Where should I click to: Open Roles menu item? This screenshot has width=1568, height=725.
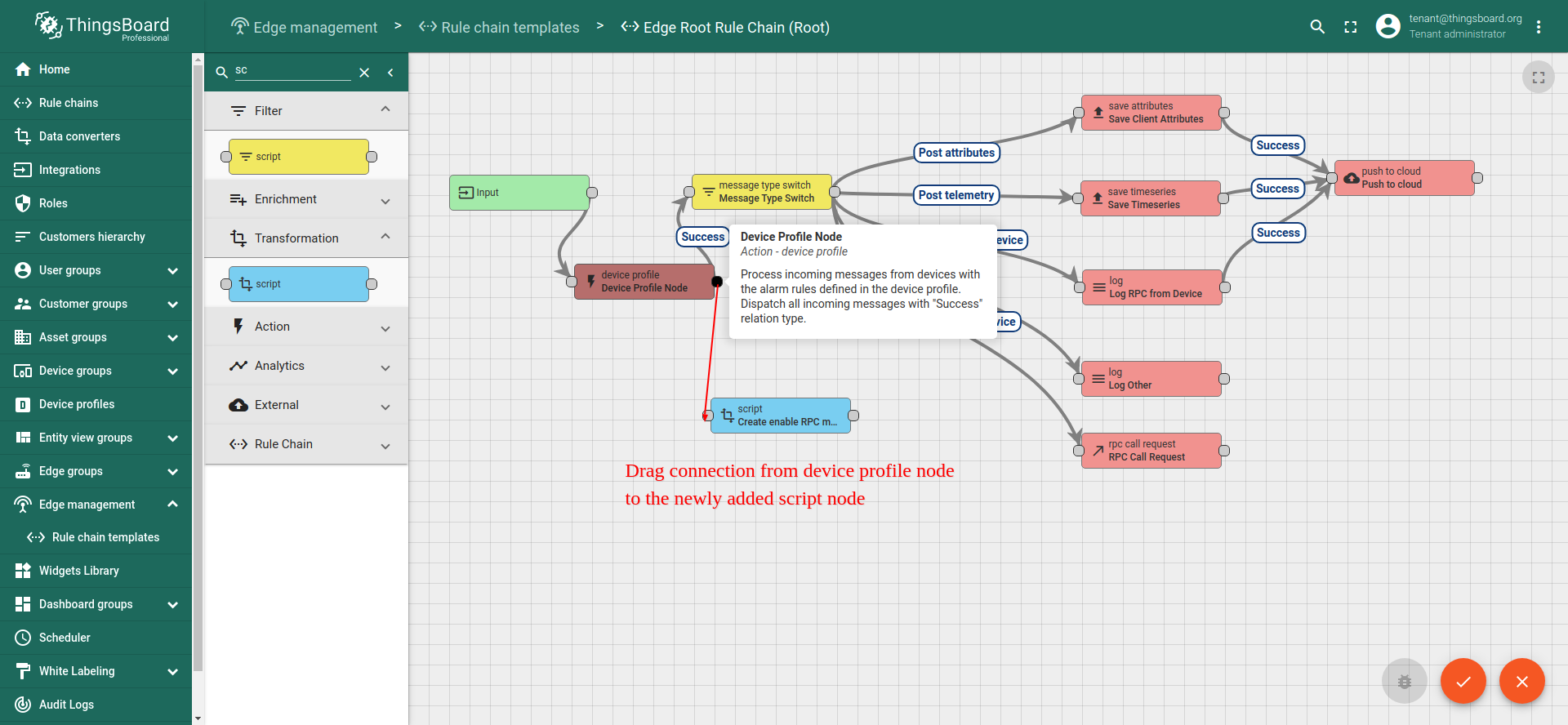coord(96,203)
